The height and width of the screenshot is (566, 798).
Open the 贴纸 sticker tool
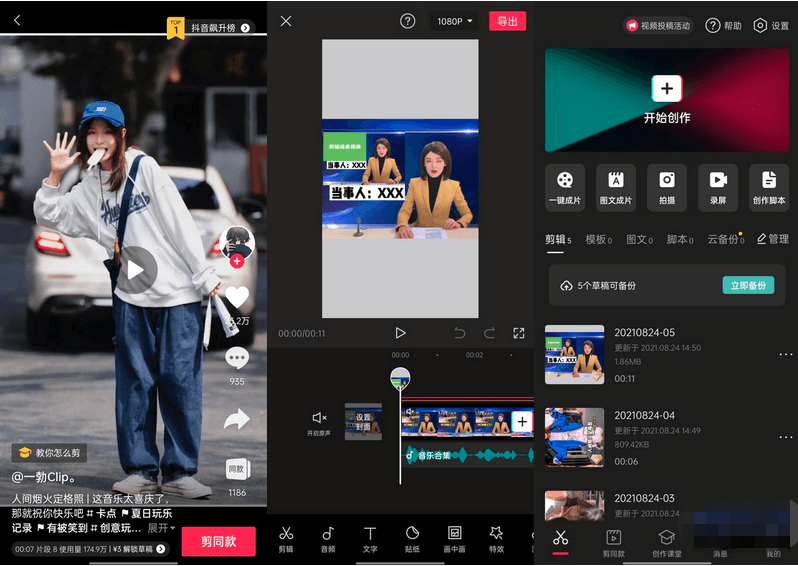coord(412,538)
